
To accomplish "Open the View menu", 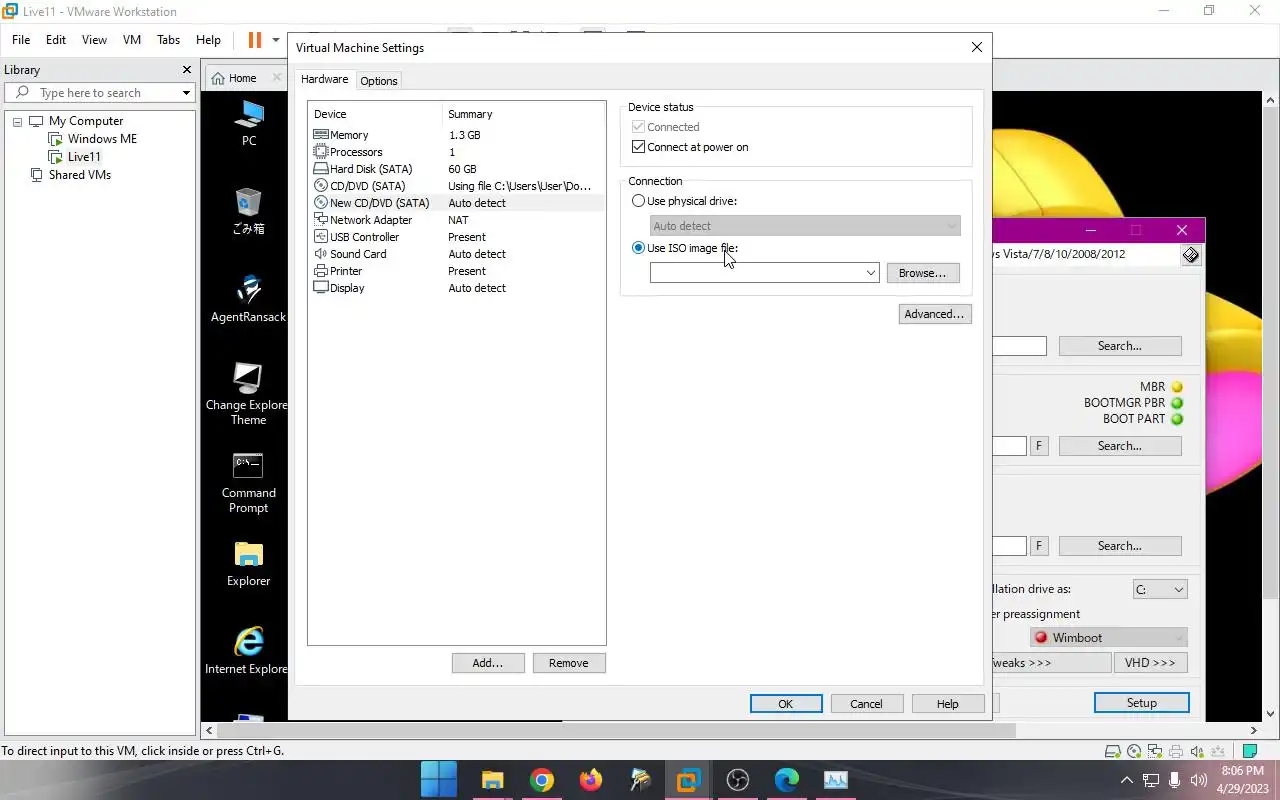I will click(94, 40).
